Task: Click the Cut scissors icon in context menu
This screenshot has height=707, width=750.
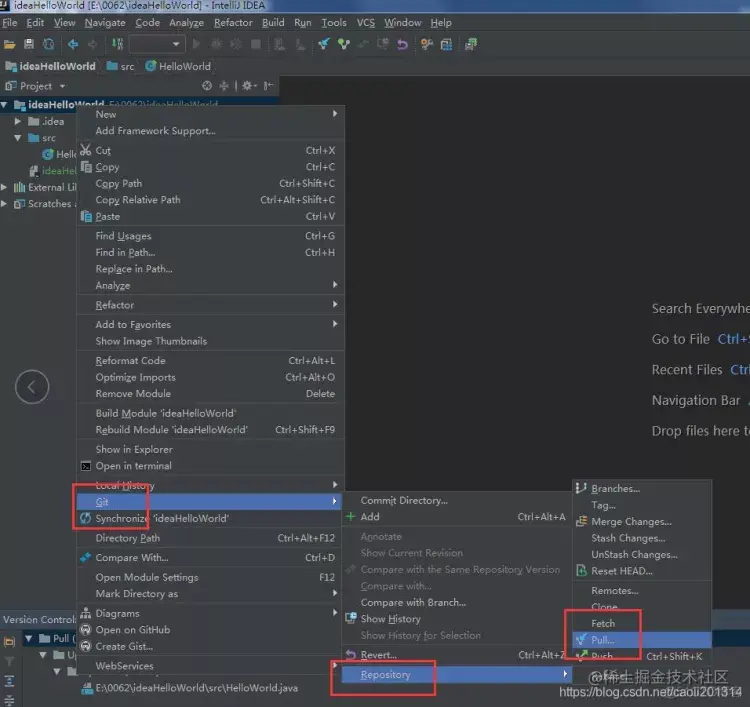Action: pyautogui.click(x=86, y=150)
